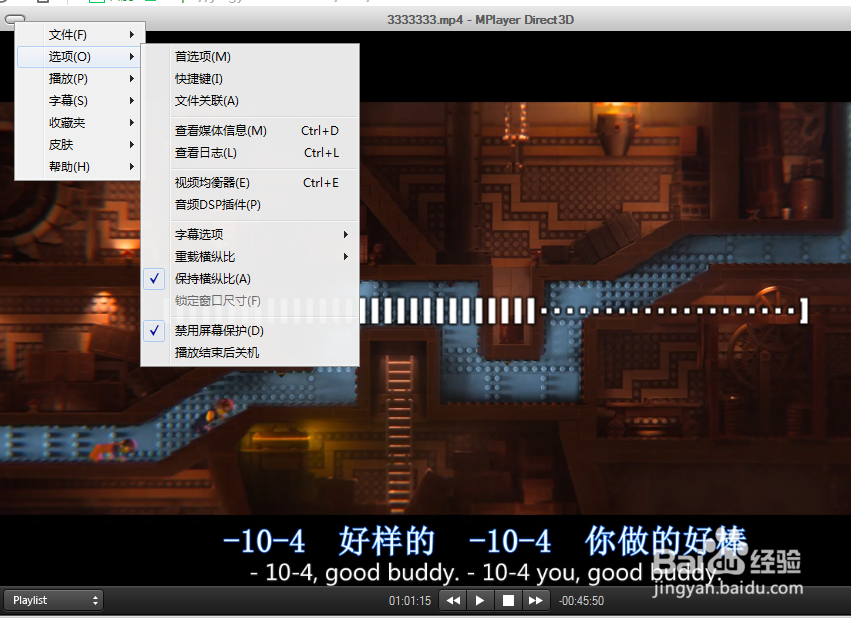851x618 pixels.
Task: Click remaining time -00:45:50
Action: click(581, 601)
